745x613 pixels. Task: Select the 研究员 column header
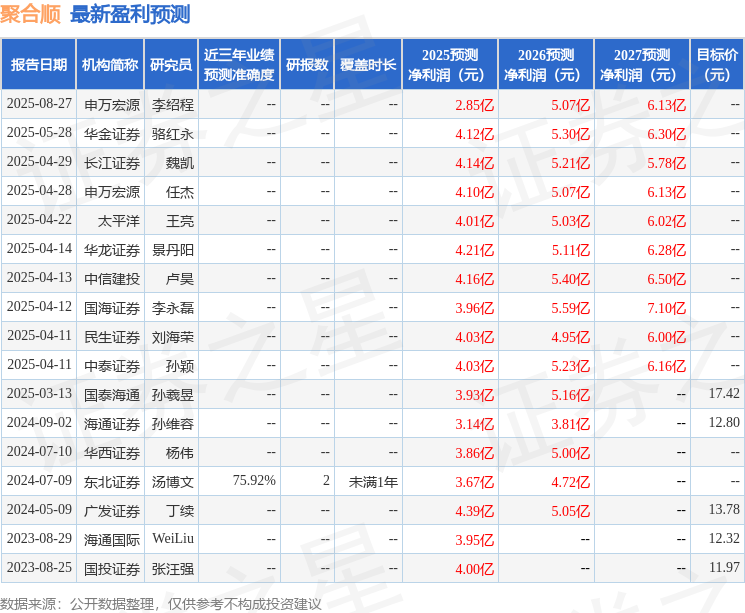(x=171, y=65)
